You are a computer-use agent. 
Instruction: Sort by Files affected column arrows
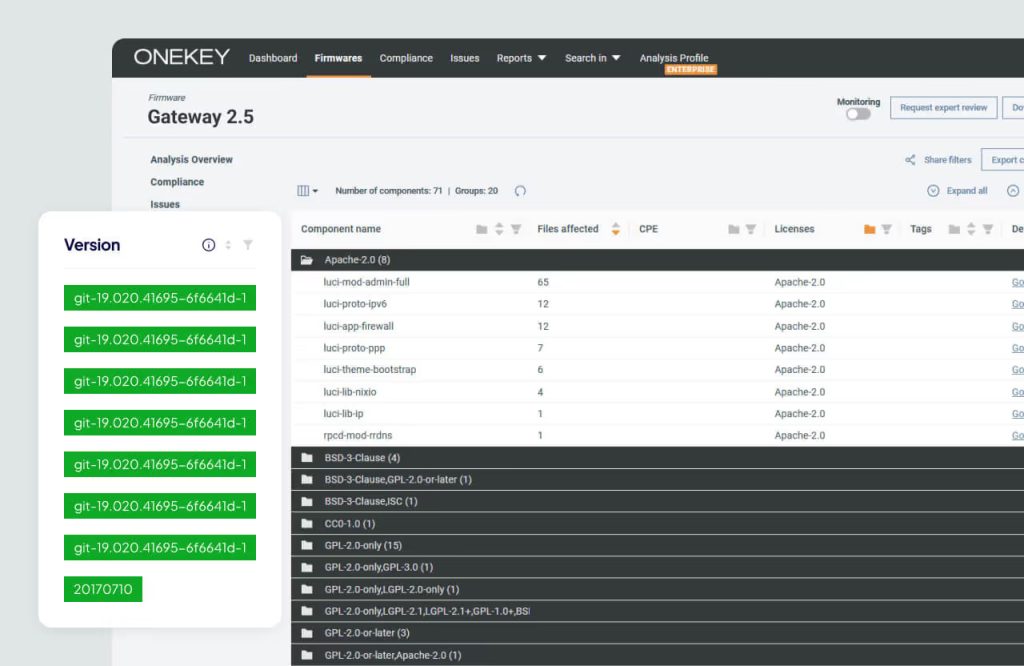(616, 229)
